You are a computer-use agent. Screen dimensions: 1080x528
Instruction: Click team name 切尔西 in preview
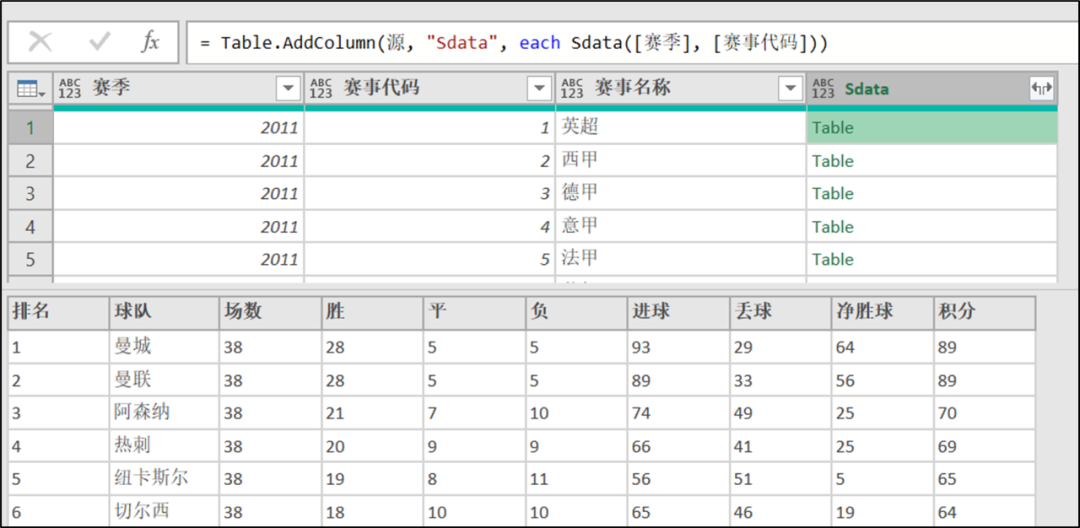click(142, 511)
